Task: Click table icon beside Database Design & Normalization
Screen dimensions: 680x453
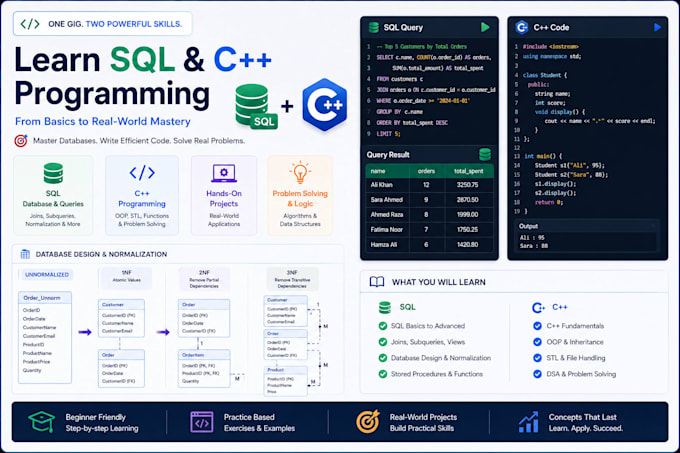Action: (25, 254)
